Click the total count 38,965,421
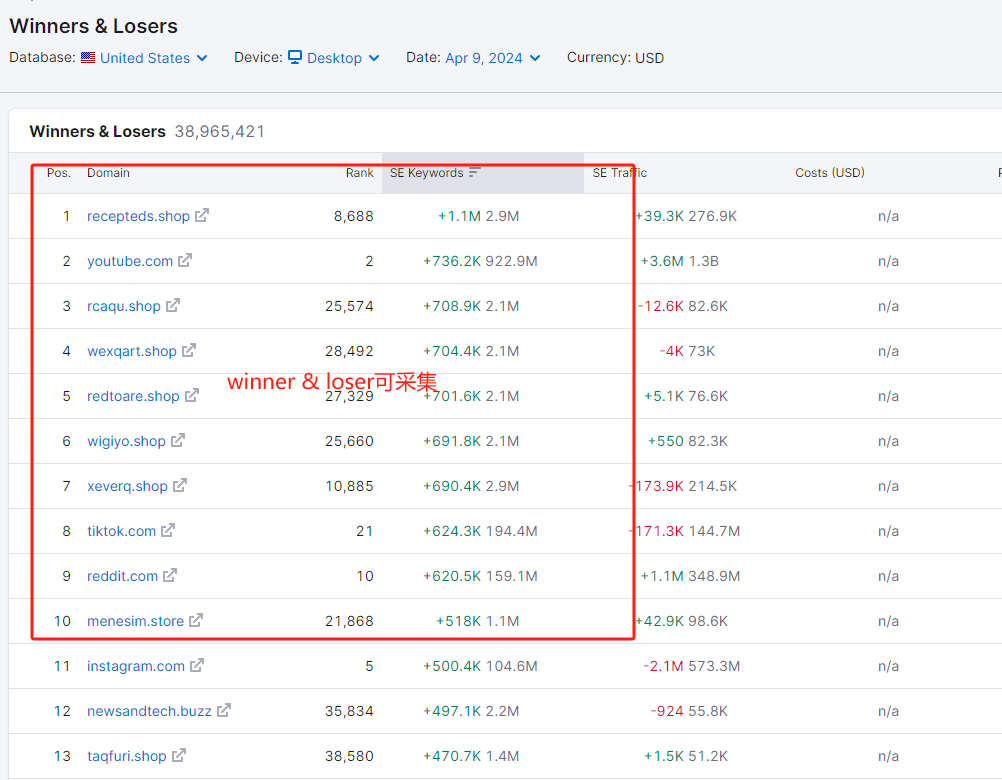Image resolution: width=1002 pixels, height=780 pixels. (219, 132)
